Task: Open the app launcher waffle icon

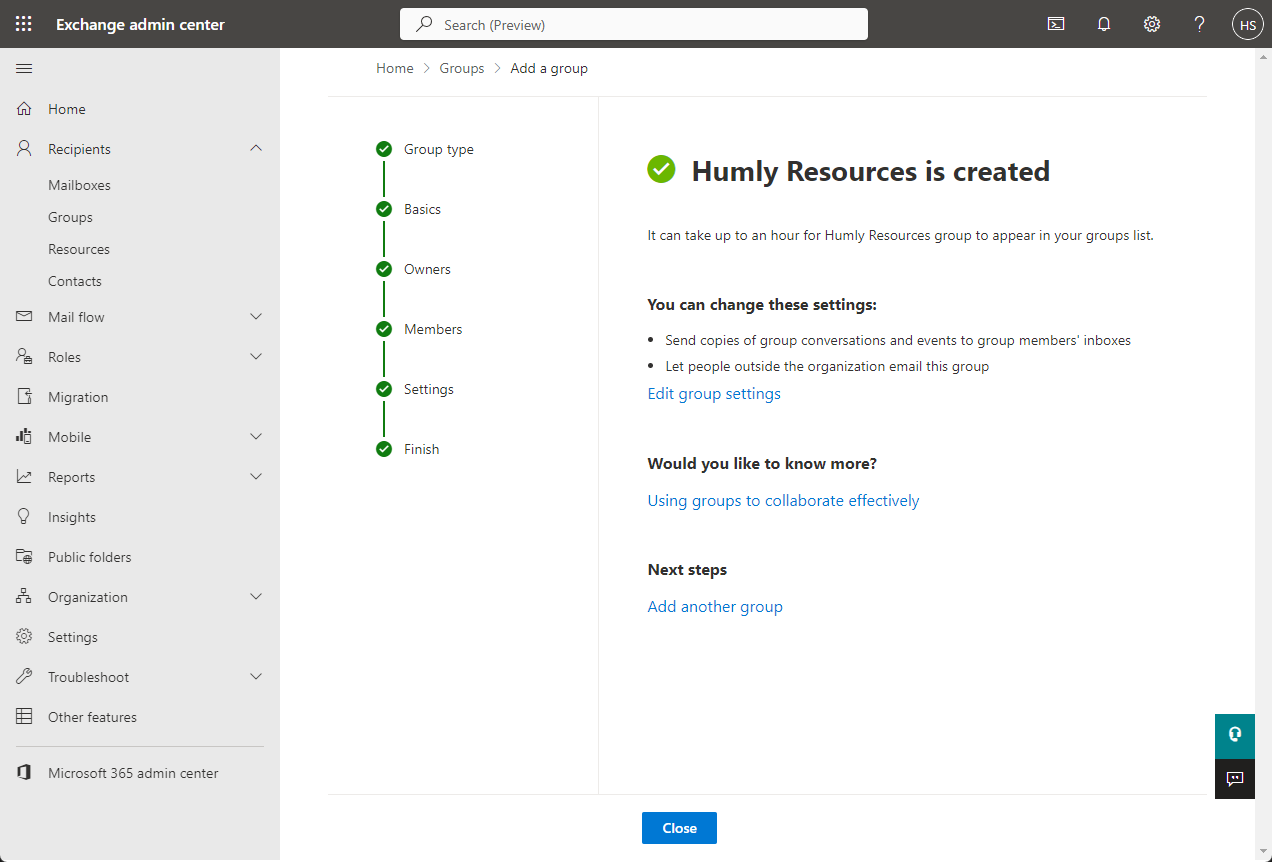Action: click(x=24, y=24)
